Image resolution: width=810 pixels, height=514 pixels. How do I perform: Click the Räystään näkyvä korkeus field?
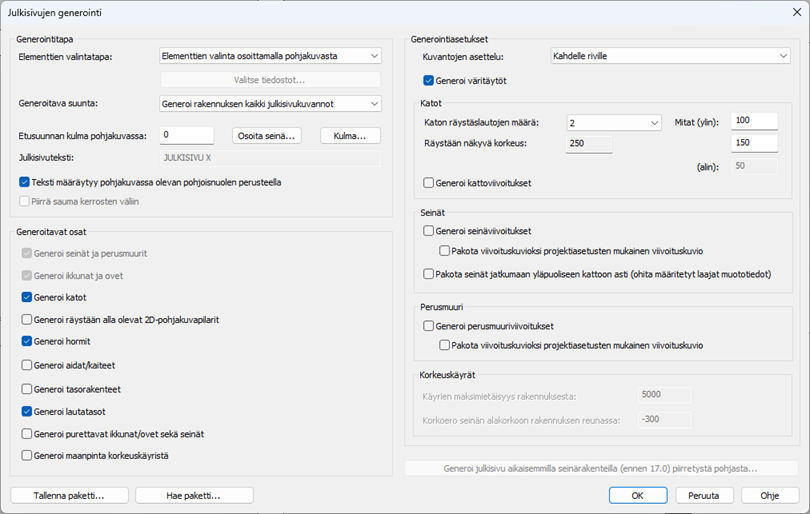[x=585, y=145]
